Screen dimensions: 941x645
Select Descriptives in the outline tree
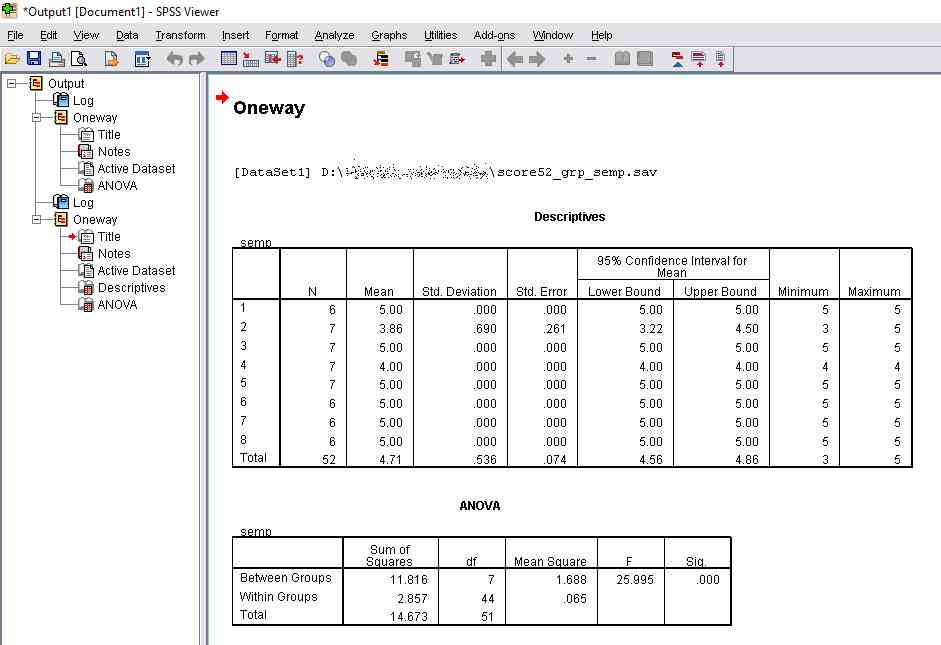point(131,288)
